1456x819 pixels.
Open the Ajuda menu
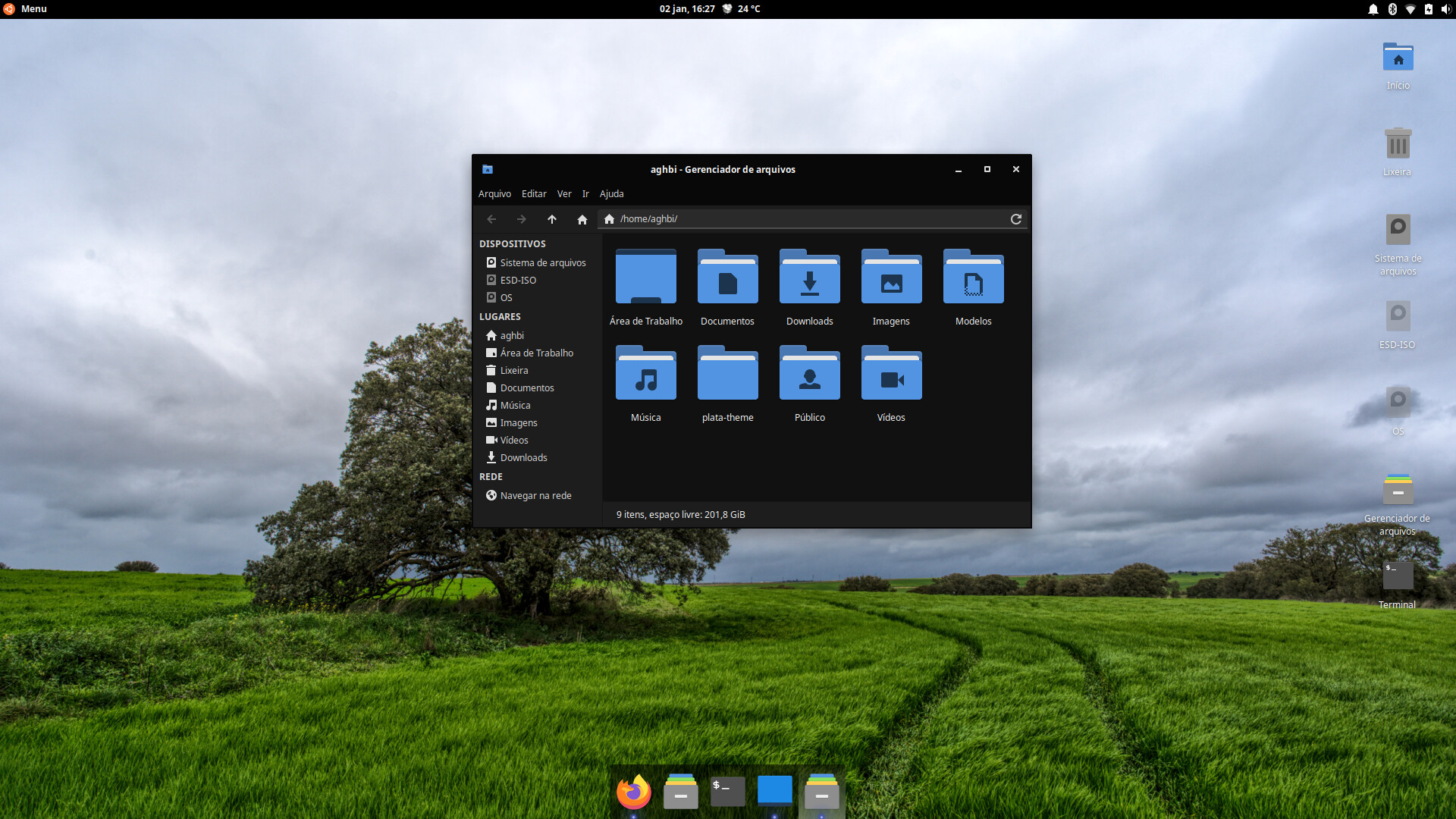(x=611, y=194)
